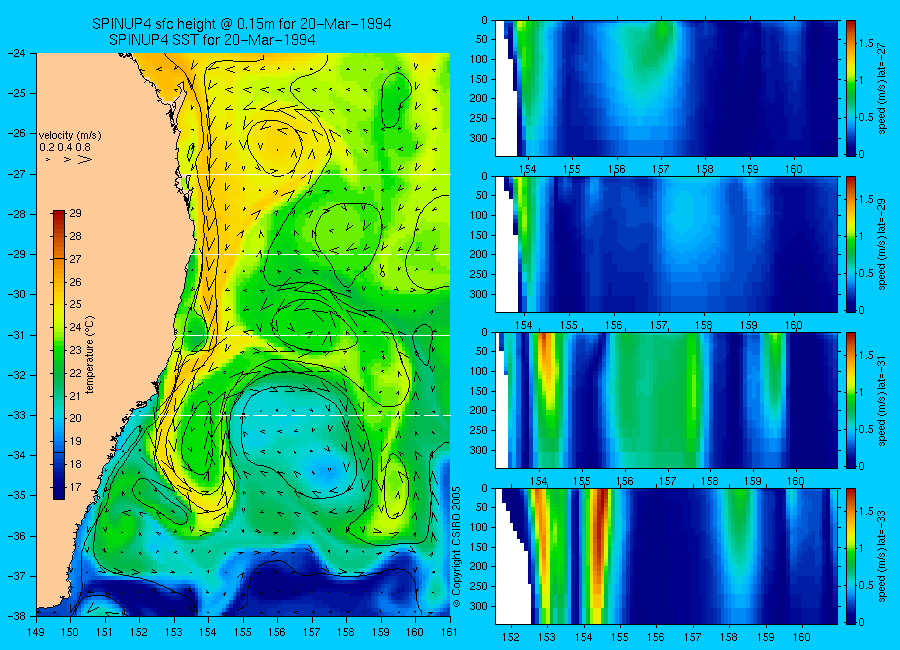Click the '149' longitude tick label on the map
This screenshot has width=900, height=650.
point(36,632)
